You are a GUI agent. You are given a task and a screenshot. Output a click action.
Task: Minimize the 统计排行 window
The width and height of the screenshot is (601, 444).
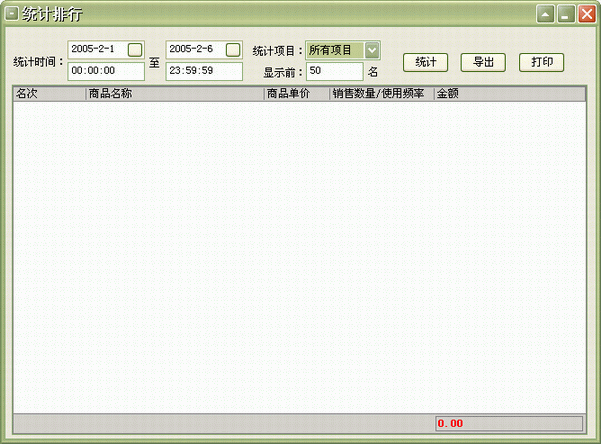point(566,14)
